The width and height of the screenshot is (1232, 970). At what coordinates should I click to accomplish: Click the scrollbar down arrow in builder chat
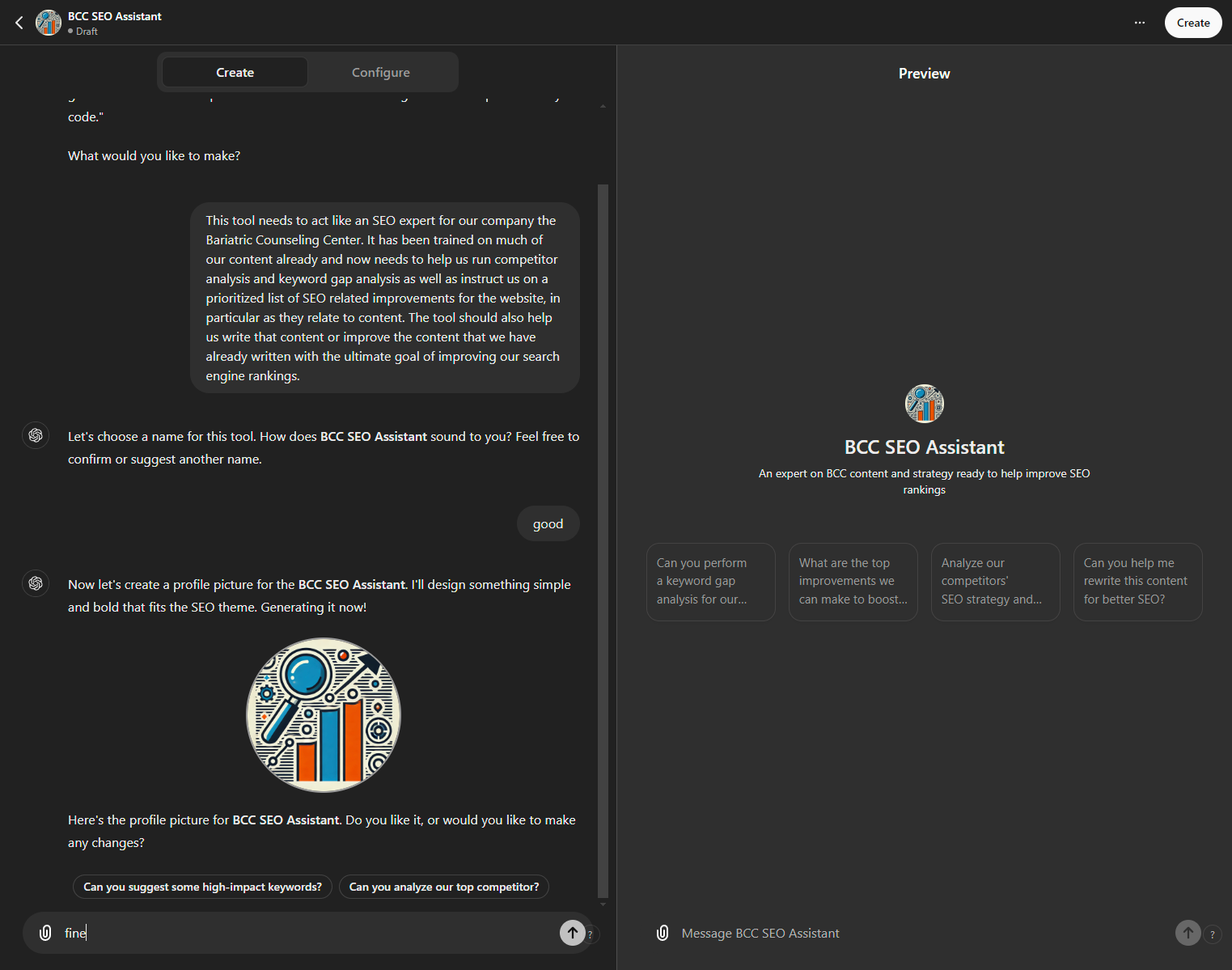click(603, 904)
